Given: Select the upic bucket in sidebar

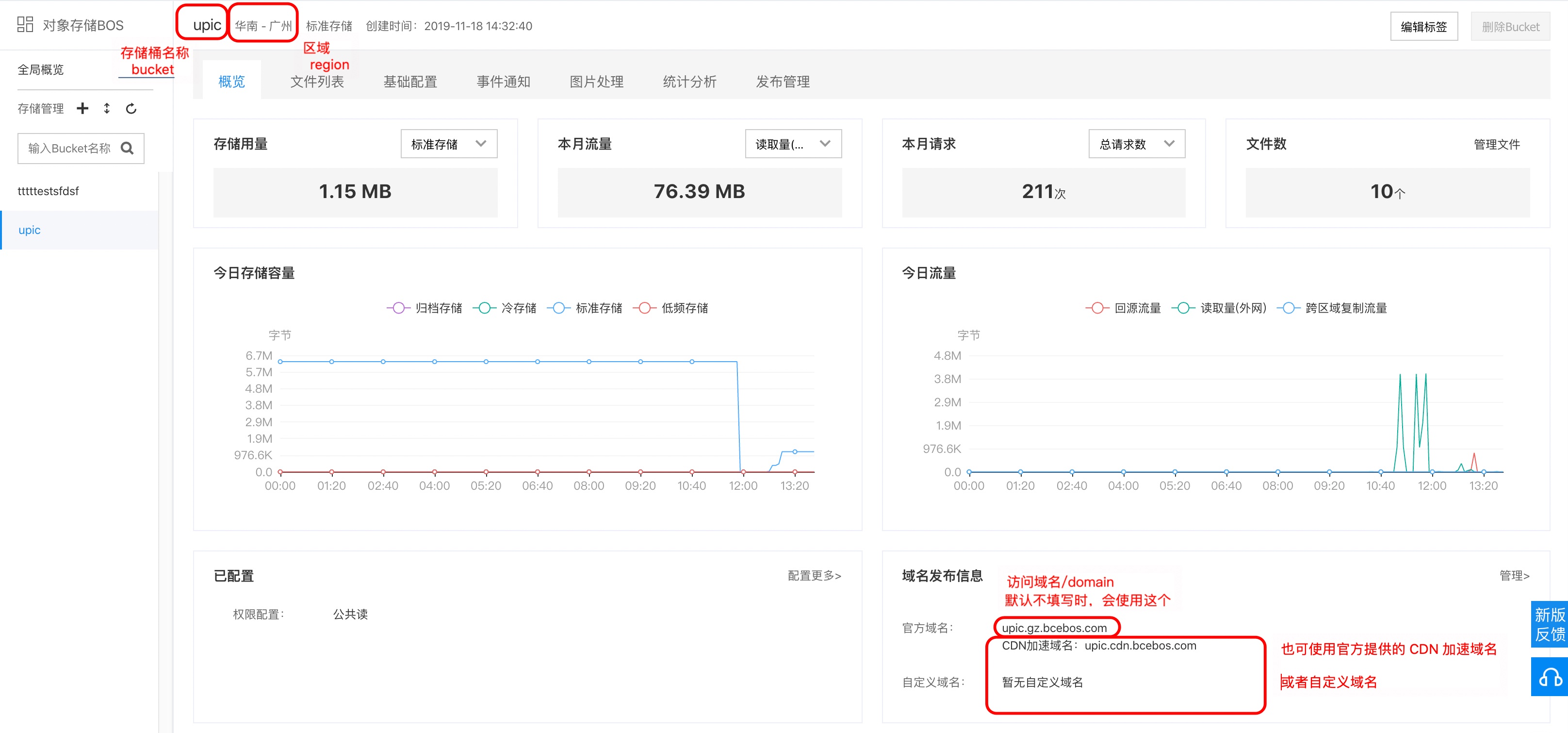Looking at the screenshot, I should click(x=80, y=230).
